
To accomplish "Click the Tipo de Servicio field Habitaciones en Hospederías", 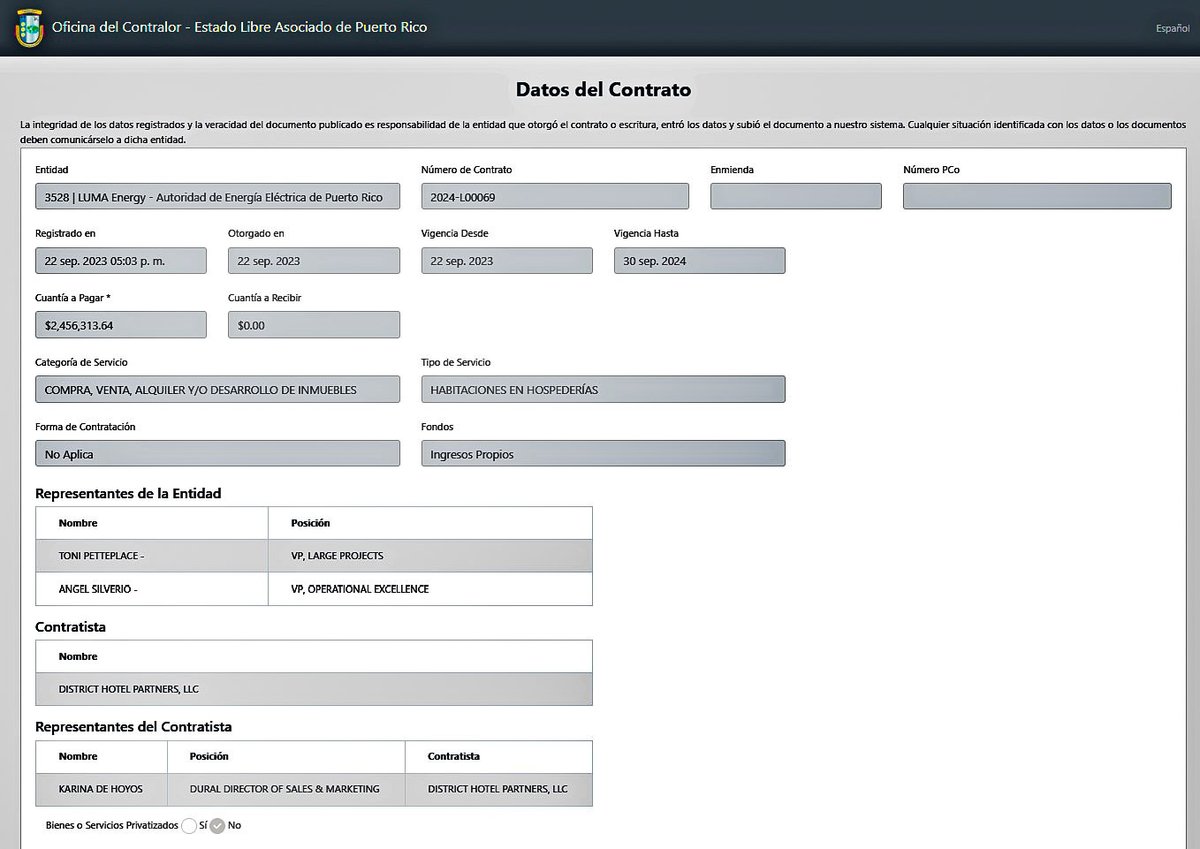I will pyautogui.click(x=603, y=389).
